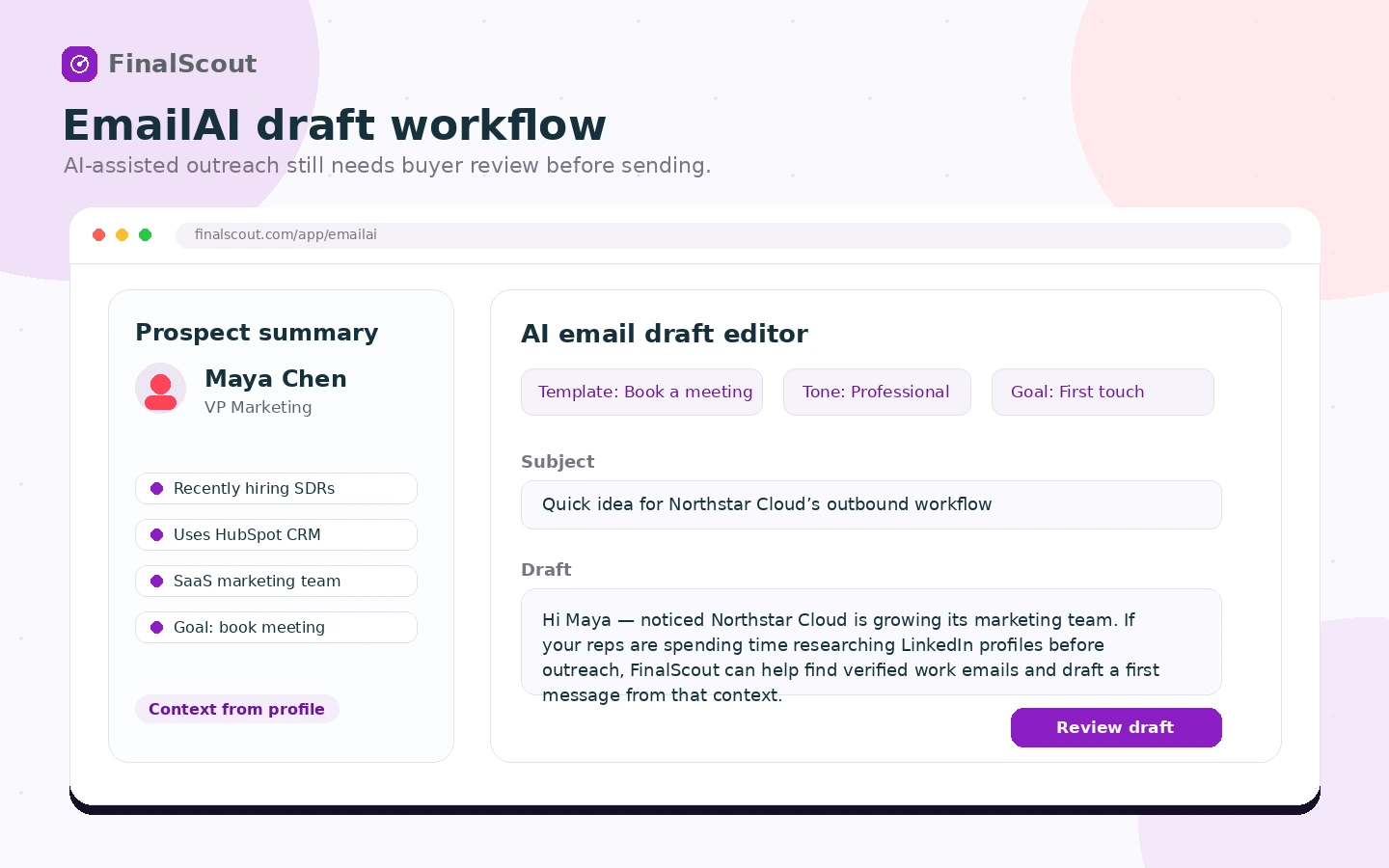The height and width of the screenshot is (868, 1389).
Task: Select the Goal: book meeting tag
Action: 276,627
